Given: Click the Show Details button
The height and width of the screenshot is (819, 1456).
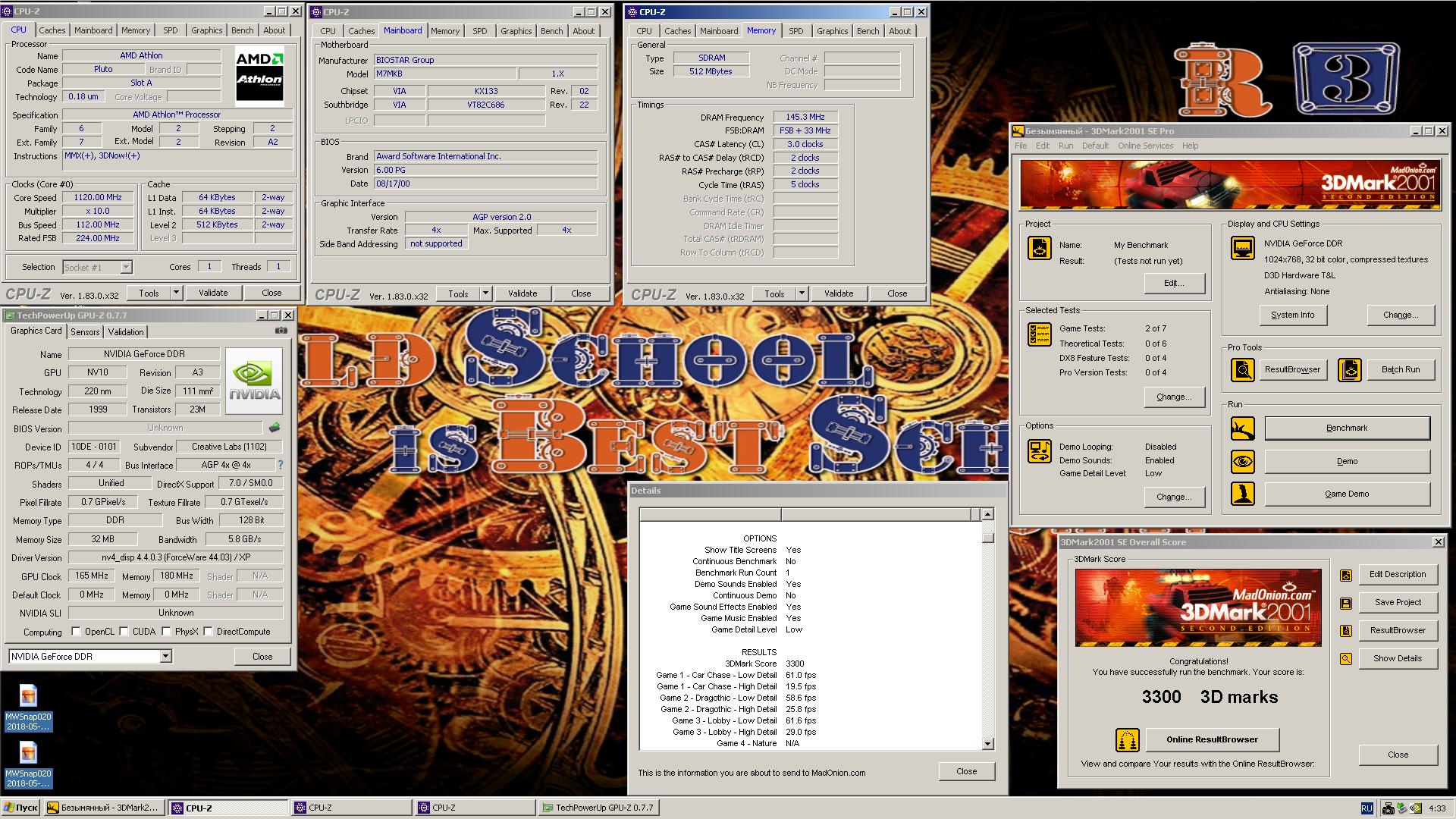Looking at the screenshot, I should coord(1398,658).
